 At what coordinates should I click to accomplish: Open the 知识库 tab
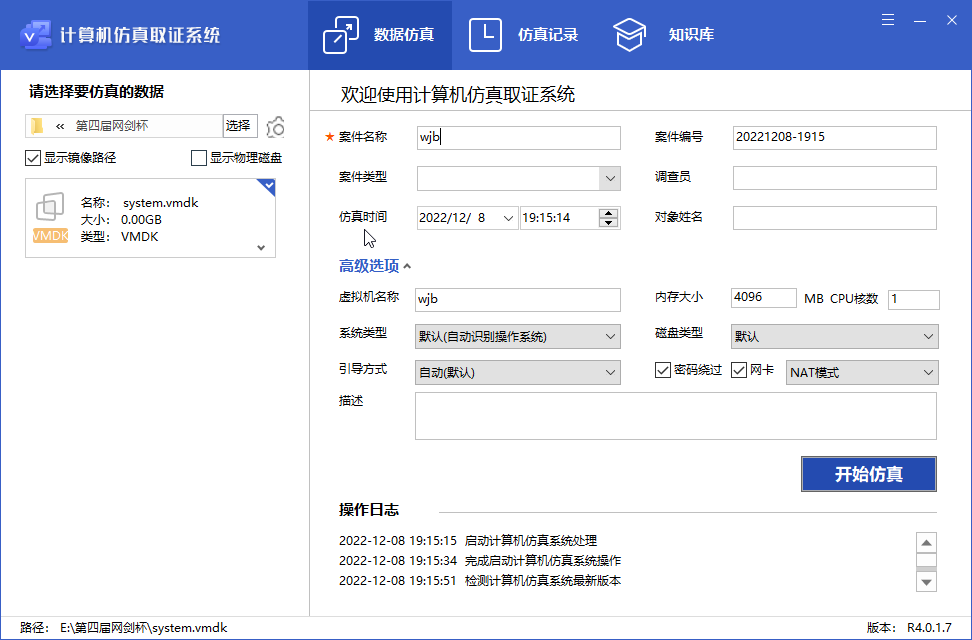(x=663, y=35)
